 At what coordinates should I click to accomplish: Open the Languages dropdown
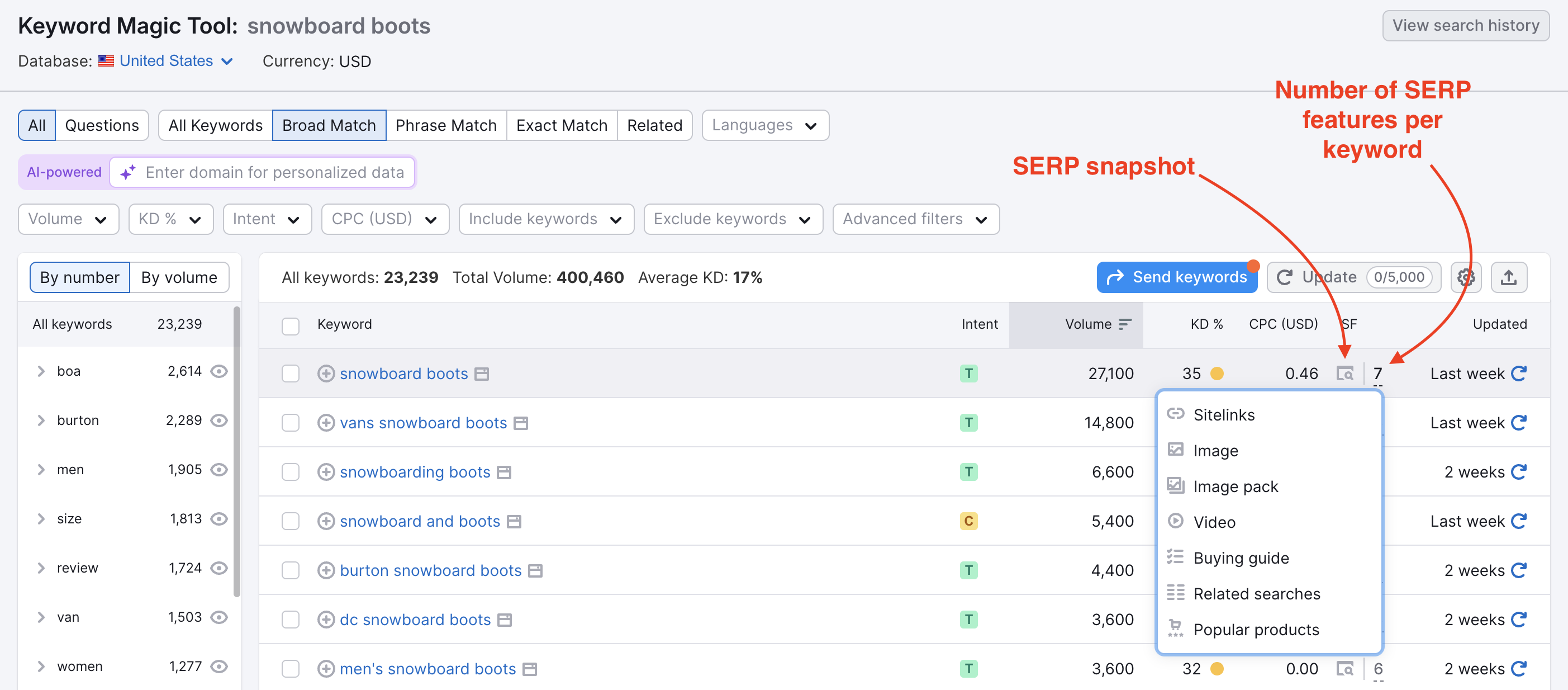[x=765, y=125]
